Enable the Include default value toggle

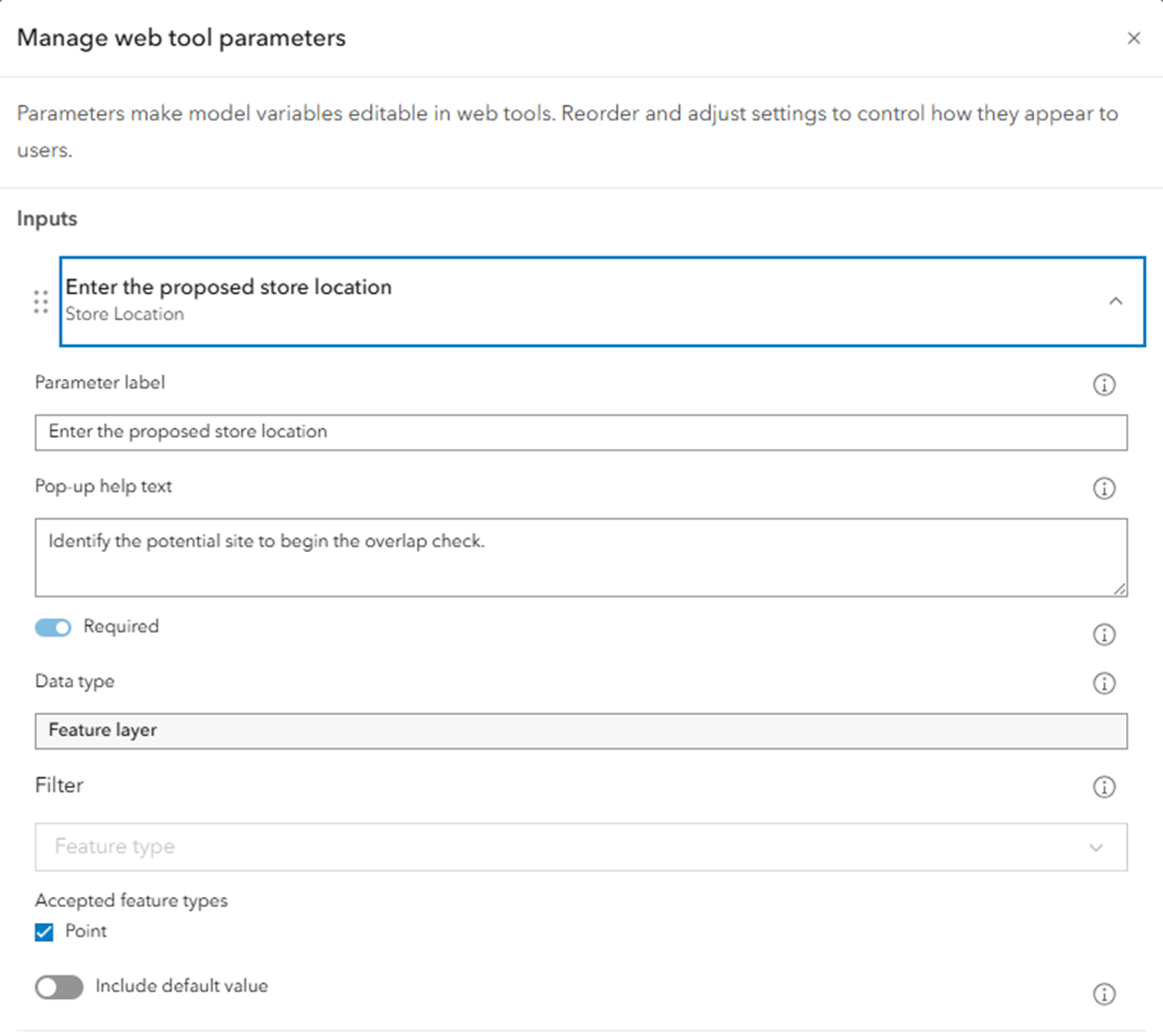click(59, 987)
